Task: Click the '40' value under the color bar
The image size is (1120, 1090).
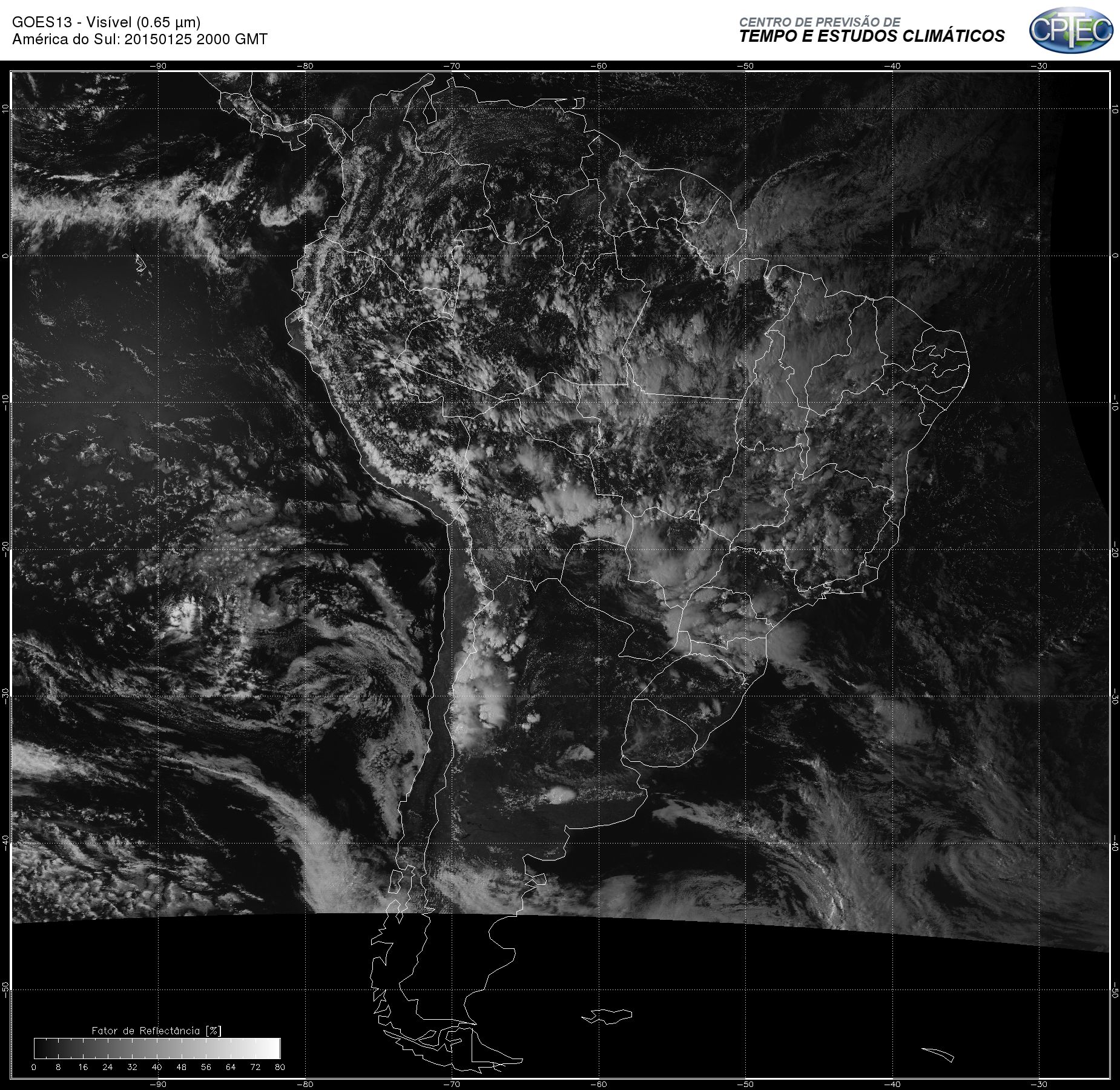Action: click(x=157, y=1067)
